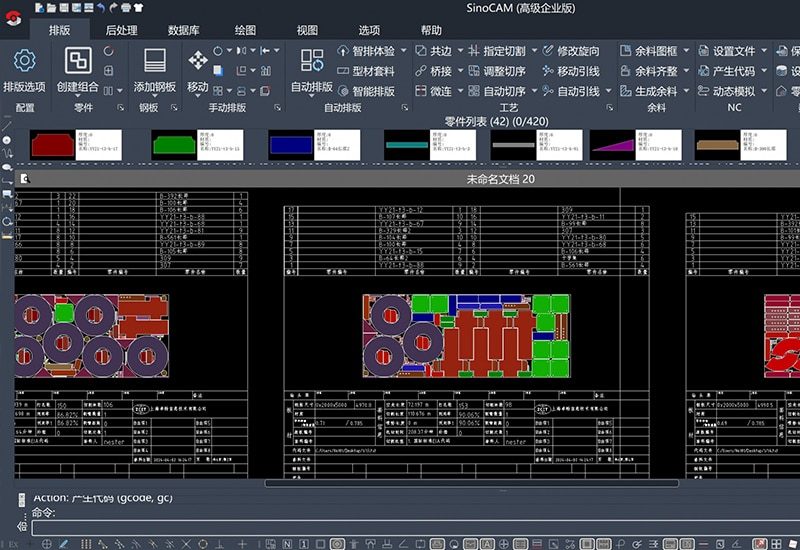
Task: Open the 选项 ribbon tab
Action: tap(369, 30)
